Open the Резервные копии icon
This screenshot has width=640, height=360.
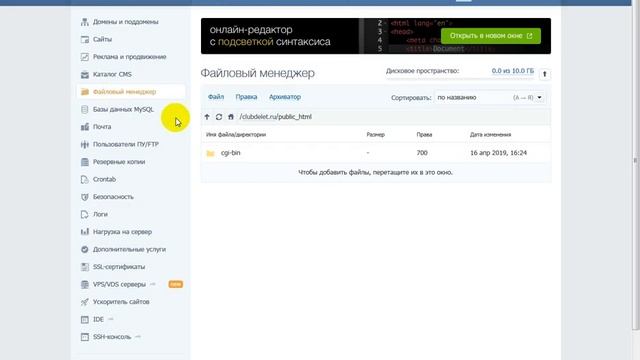(x=84, y=162)
